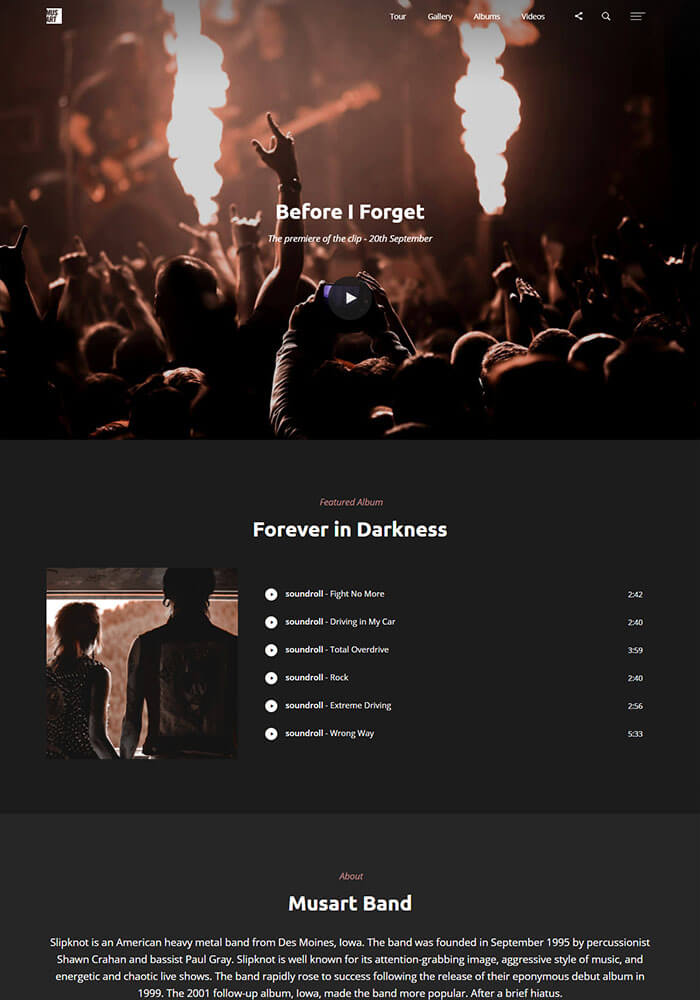Open the Gallery menu item
Viewport: 700px width, 1000px height.
440,17
